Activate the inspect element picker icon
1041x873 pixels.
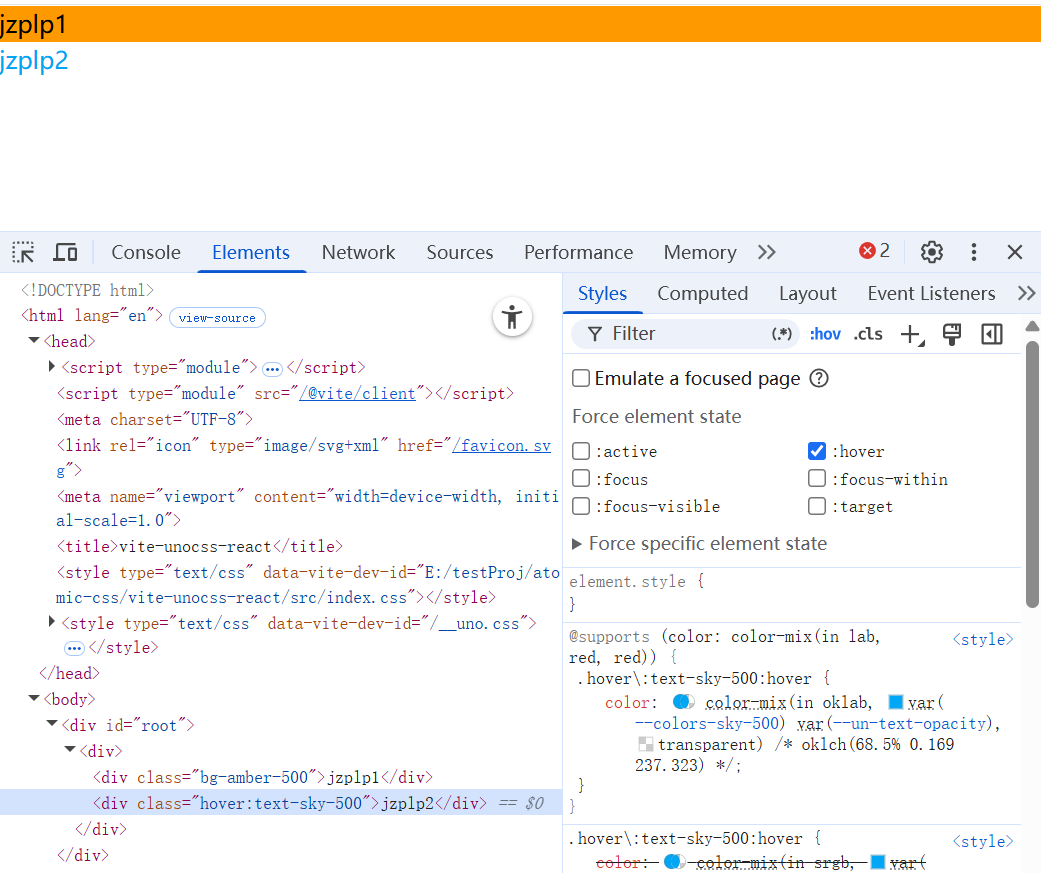pyautogui.click(x=23, y=252)
